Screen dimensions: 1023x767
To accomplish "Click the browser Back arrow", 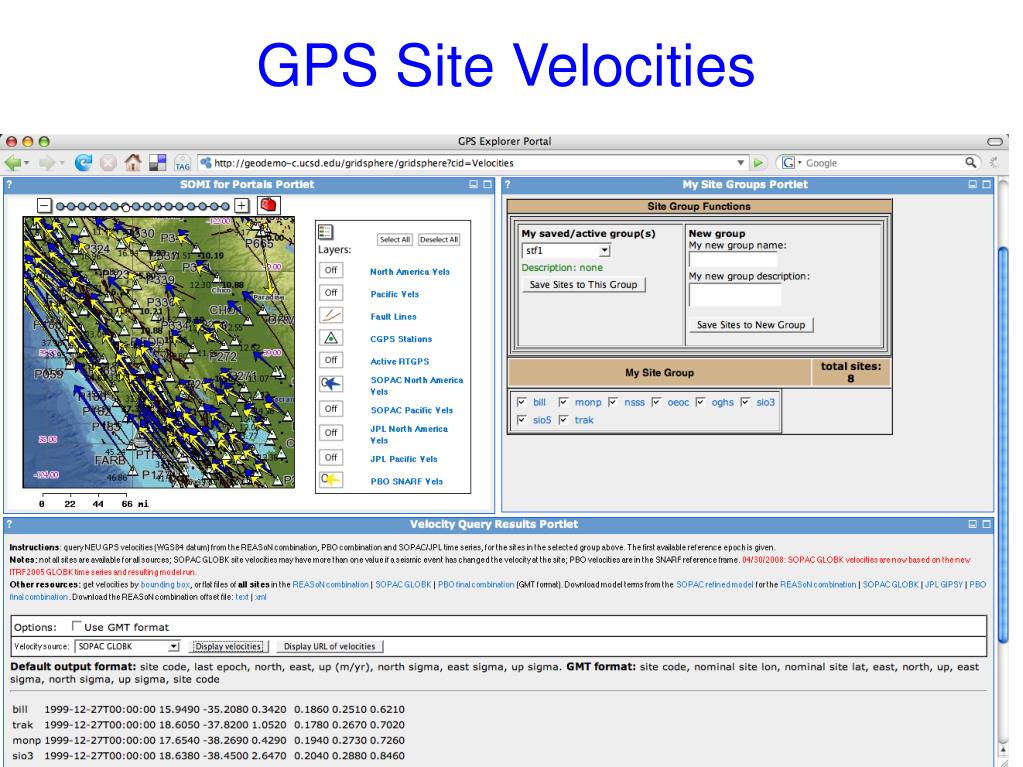I will pyautogui.click(x=12, y=162).
